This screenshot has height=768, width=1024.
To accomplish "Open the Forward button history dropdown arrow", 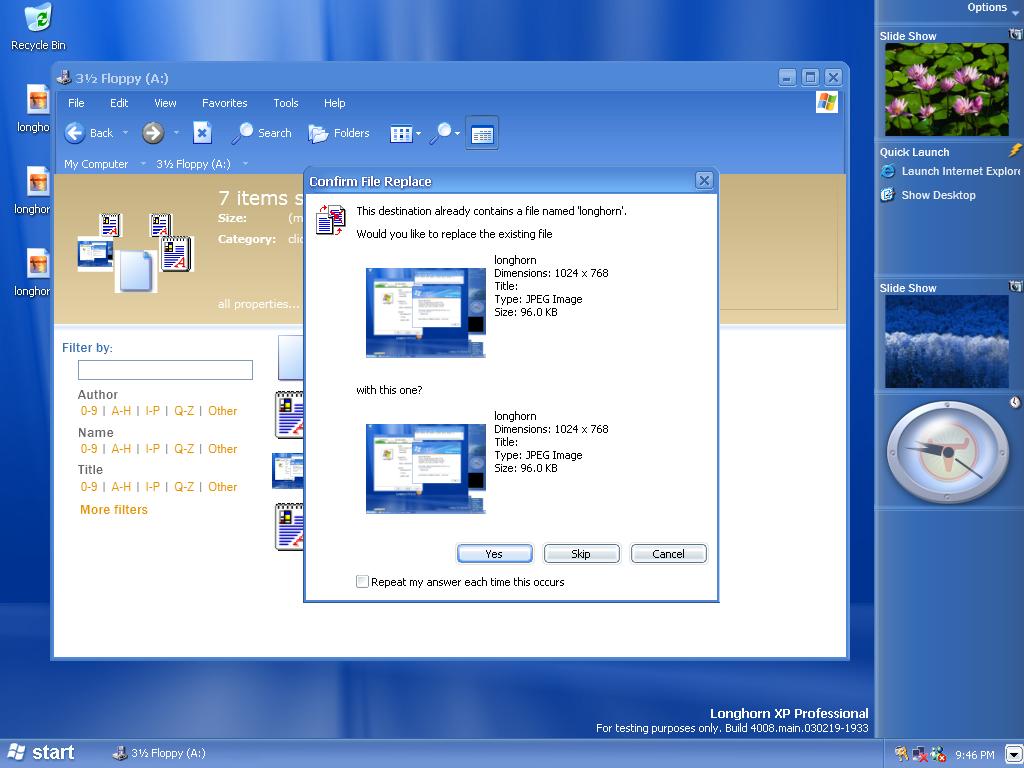I will click(176, 133).
